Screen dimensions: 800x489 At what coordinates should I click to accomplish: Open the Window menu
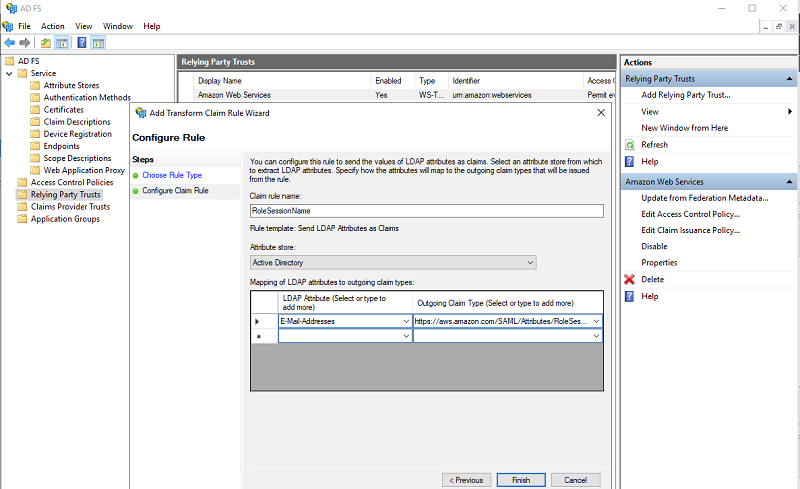[118, 26]
